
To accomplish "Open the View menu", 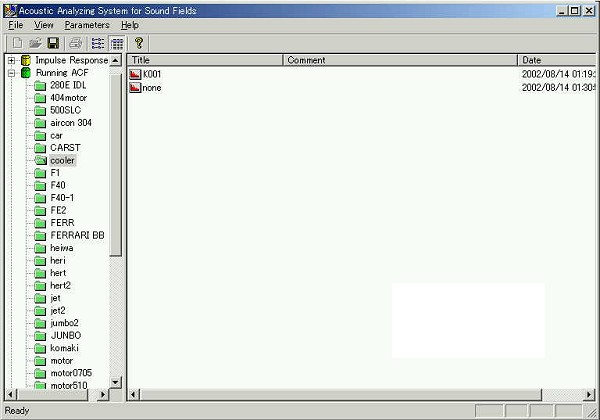I will (x=44, y=24).
